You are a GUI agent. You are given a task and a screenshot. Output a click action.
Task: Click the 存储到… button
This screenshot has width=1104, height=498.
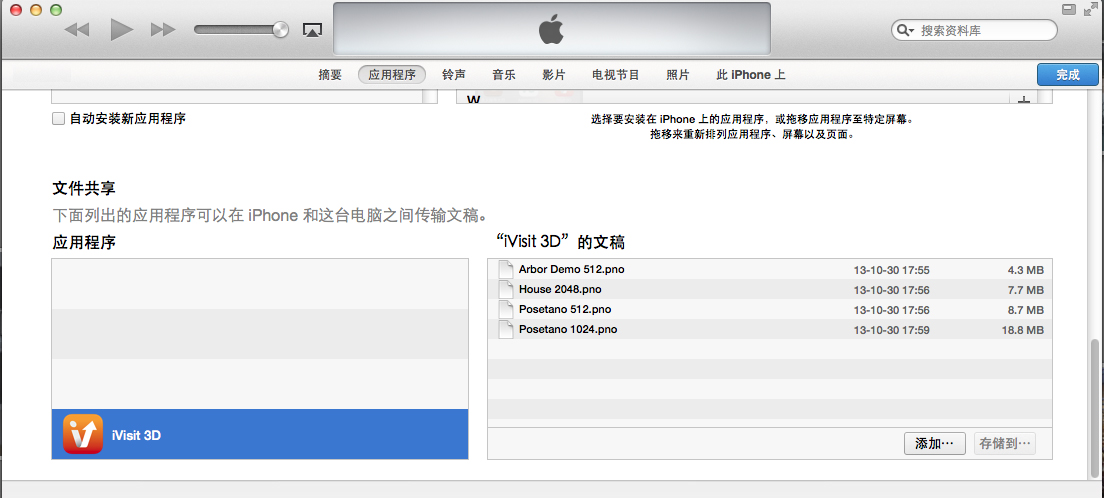(x=1005, y=444)
